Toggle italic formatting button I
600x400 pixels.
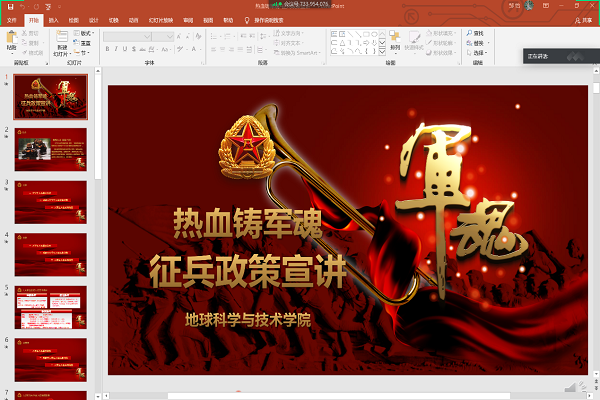(116, 48)
